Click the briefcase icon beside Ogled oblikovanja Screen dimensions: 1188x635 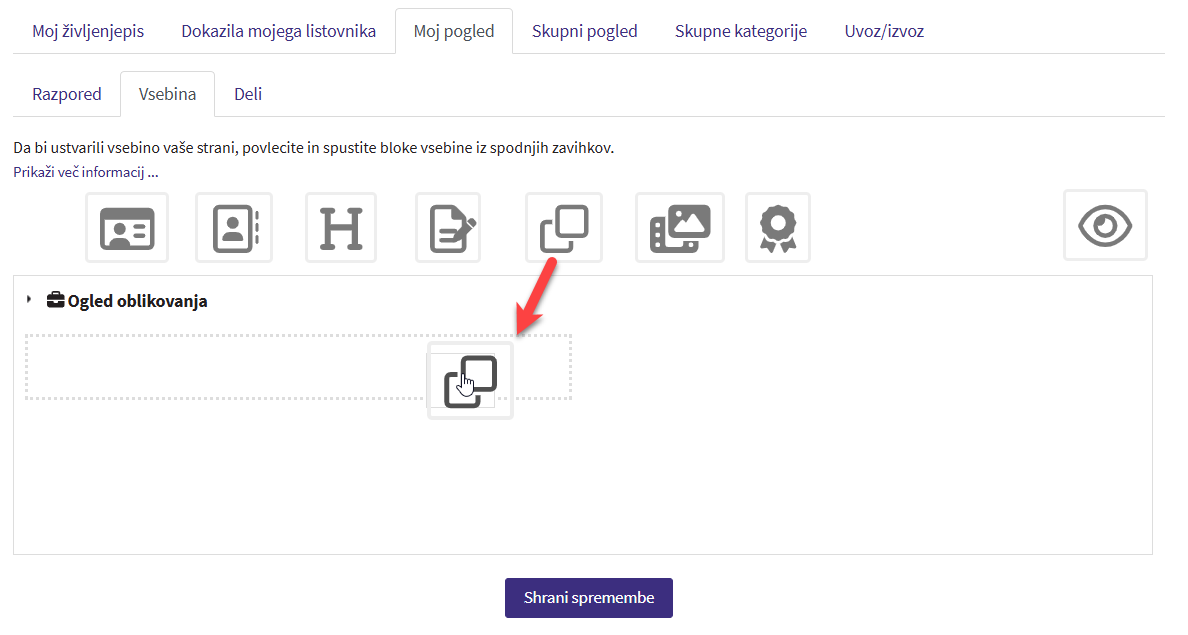point(56,300)
